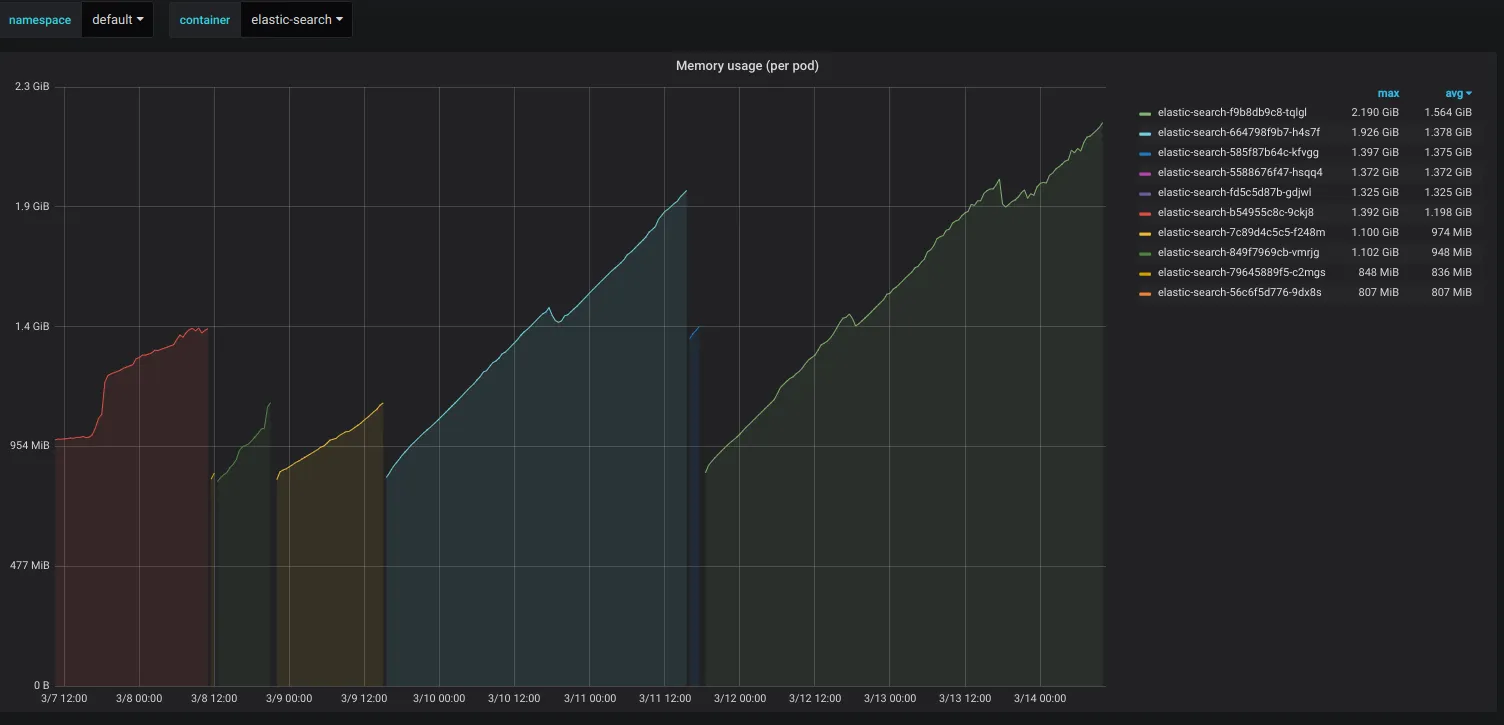
Task: Click orange swatch for elastic-search-56c6f5d776-9dx8s
Action: point(1145,293)
